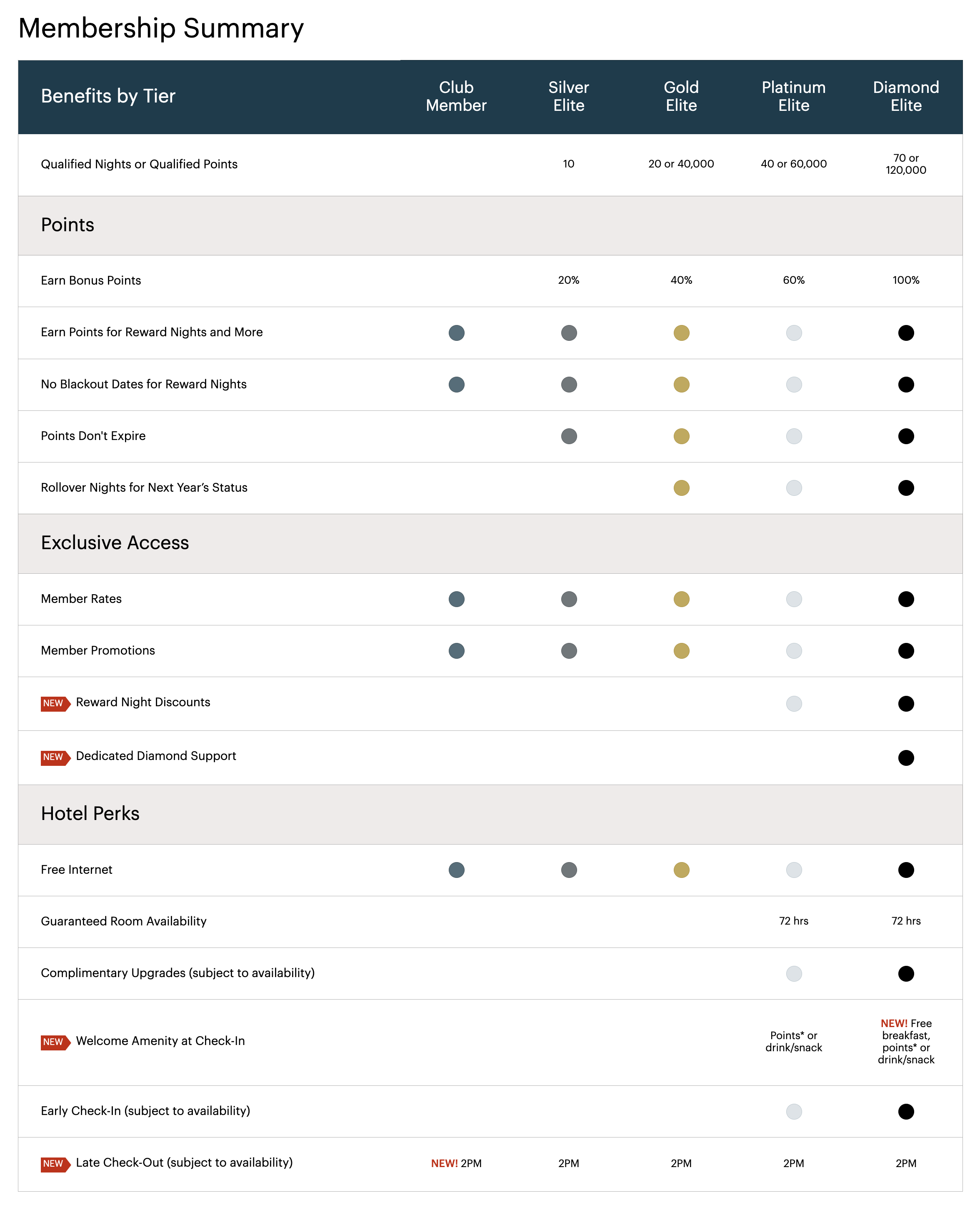Click the Guaranteed Room Availability label
The width and height of the screenshot is (980, 1205).
coord(124,921)
